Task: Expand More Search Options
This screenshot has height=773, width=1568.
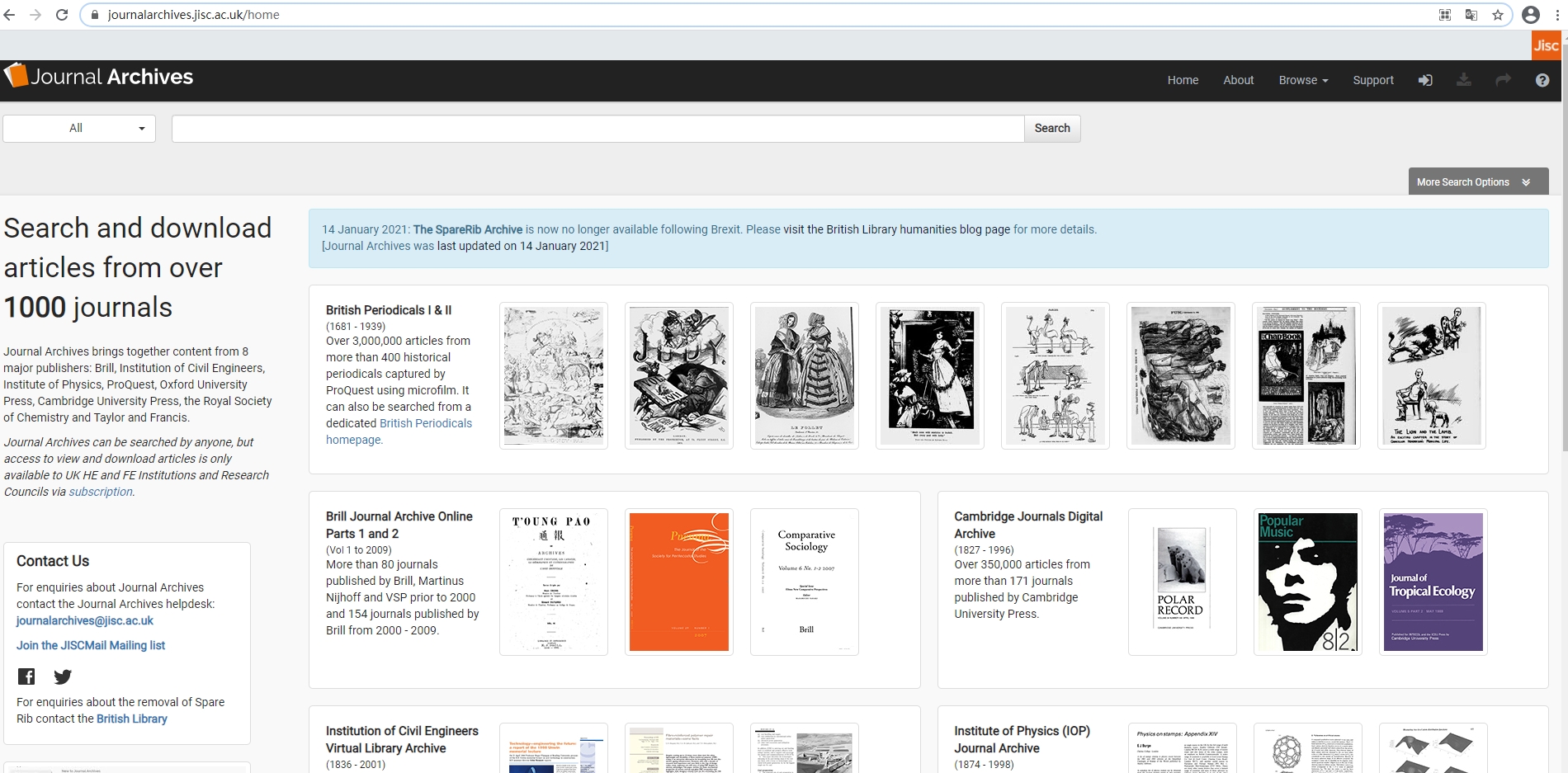Action: tap(1477, 181)
